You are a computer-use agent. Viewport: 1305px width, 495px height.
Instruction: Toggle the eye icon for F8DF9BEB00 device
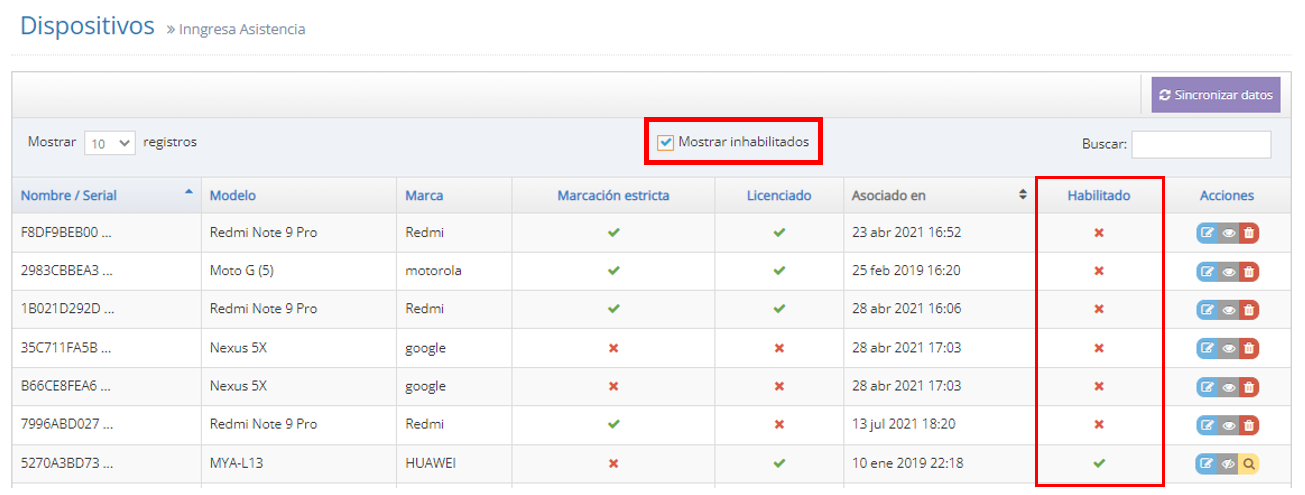1228,233
